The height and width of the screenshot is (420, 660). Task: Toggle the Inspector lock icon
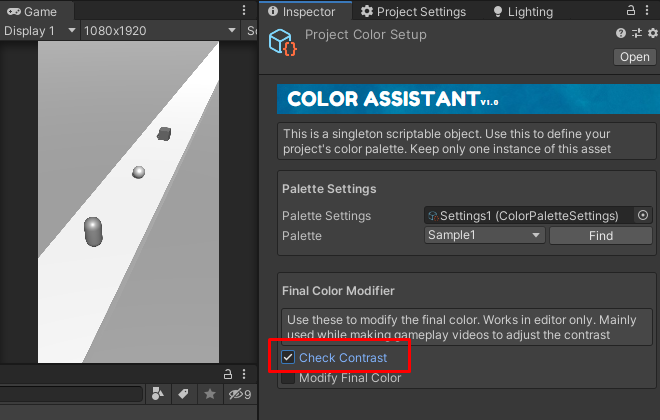[631, 10]
